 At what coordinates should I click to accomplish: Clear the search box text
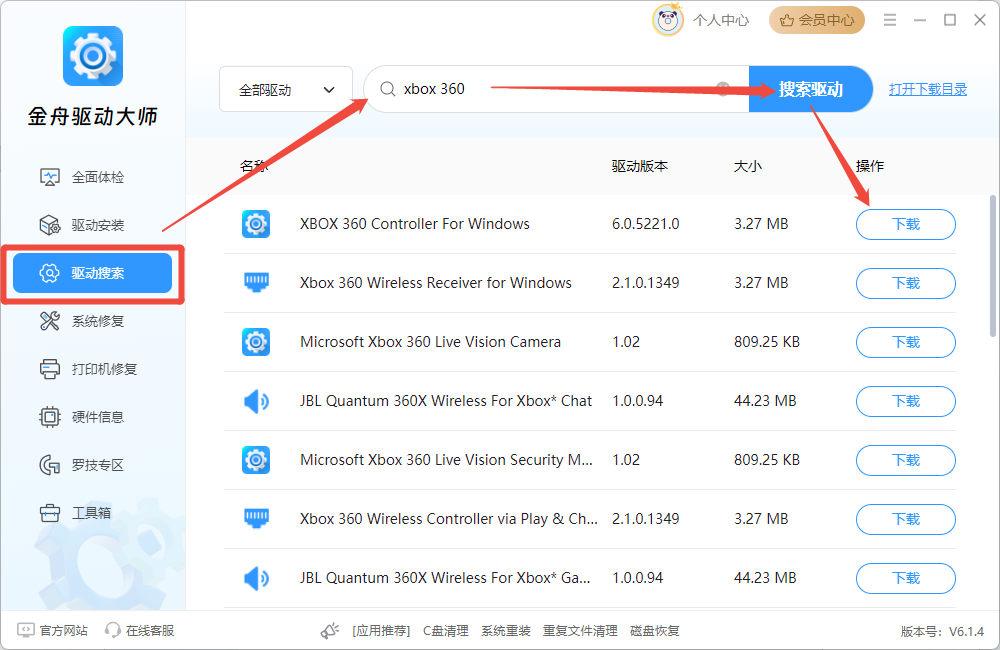723,89
